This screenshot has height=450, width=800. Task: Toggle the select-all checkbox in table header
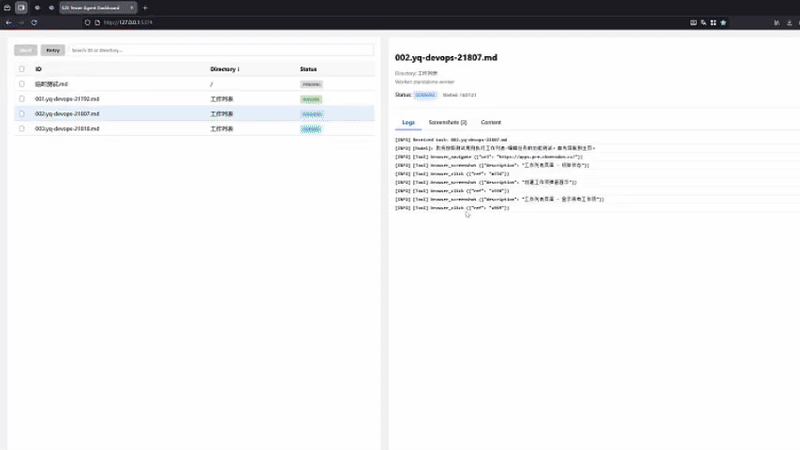21,69
